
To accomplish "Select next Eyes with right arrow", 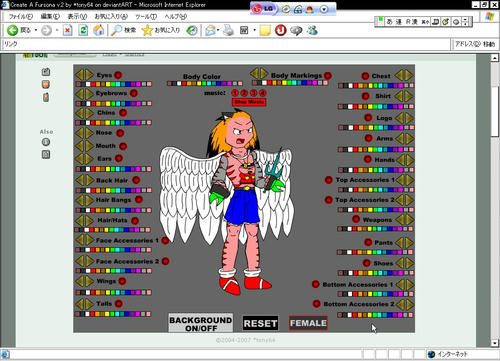I will 89,75.
